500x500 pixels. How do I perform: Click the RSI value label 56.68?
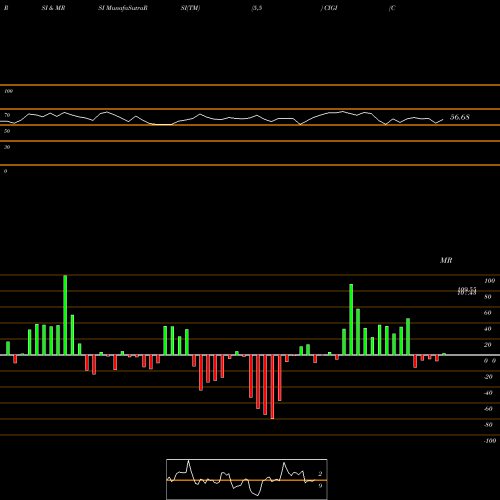460,117
